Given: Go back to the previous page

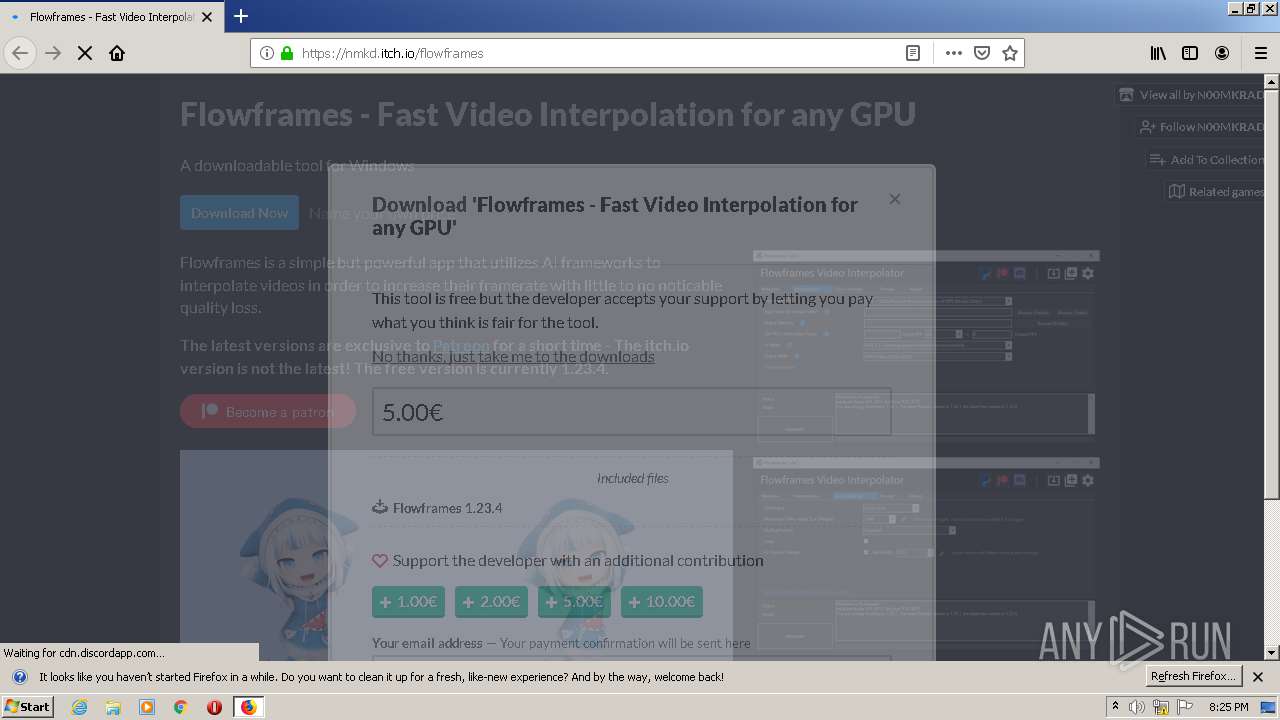Looking at the screenshot, I should [20, 53].
